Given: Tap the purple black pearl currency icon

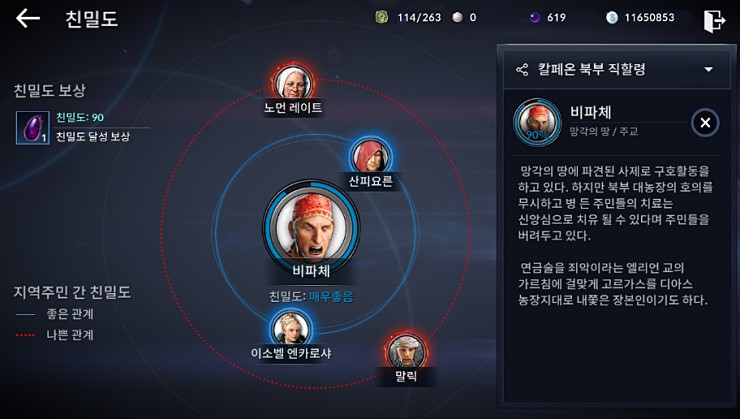Looking at the screenshot, I should tap(535, 18).
